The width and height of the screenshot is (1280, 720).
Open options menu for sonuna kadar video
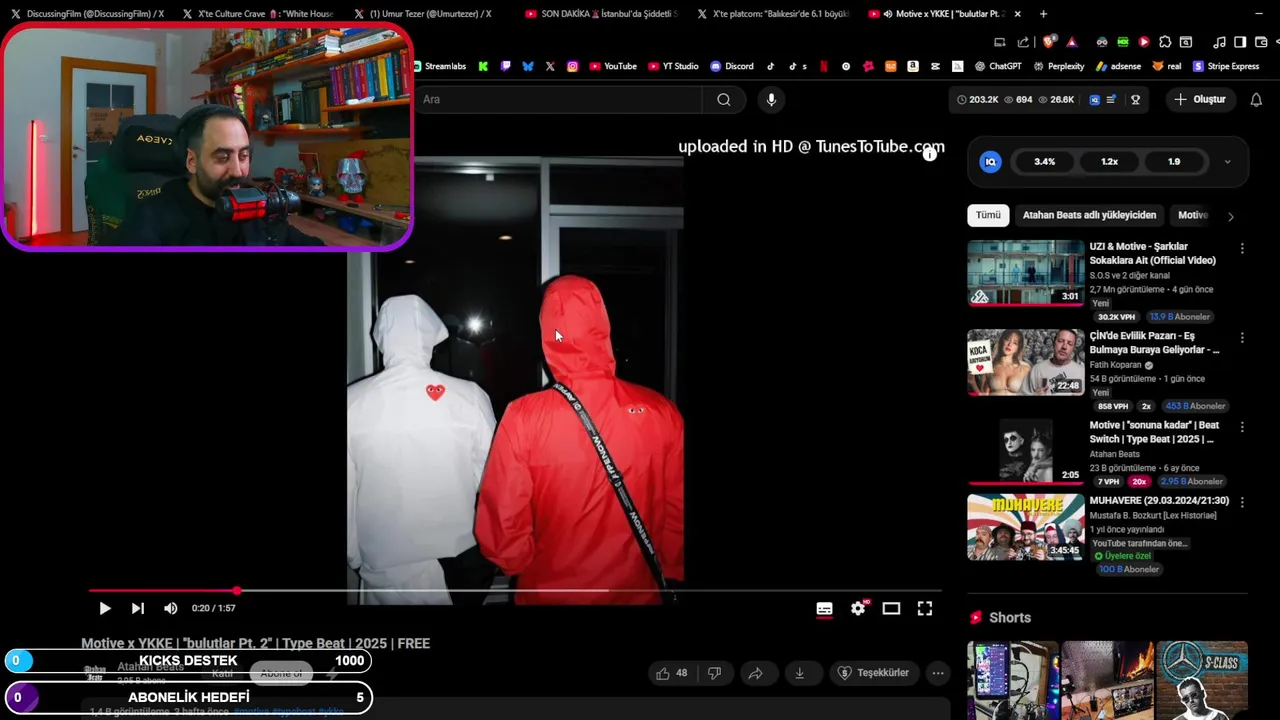(x=1242, y=427)
